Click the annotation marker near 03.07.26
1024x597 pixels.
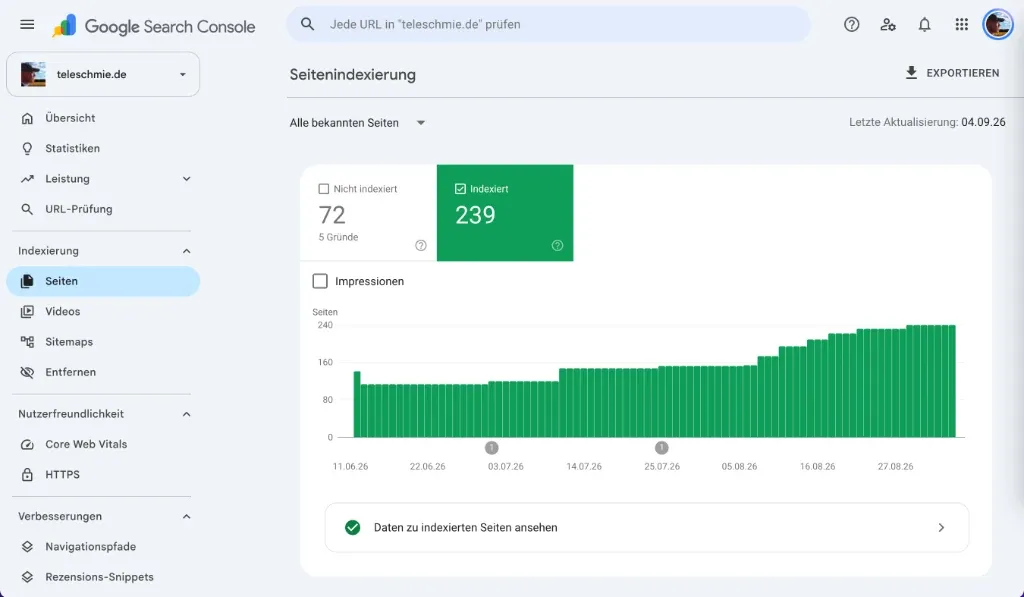pyautogui.click(x=492, y=447)
